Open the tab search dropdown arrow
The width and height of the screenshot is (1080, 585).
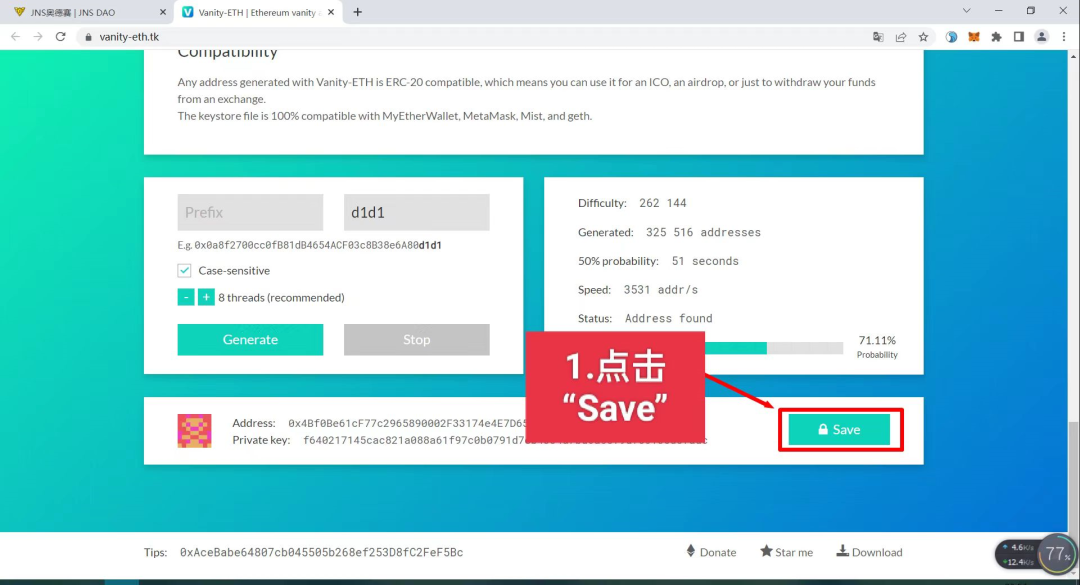(x=966, y=11)
